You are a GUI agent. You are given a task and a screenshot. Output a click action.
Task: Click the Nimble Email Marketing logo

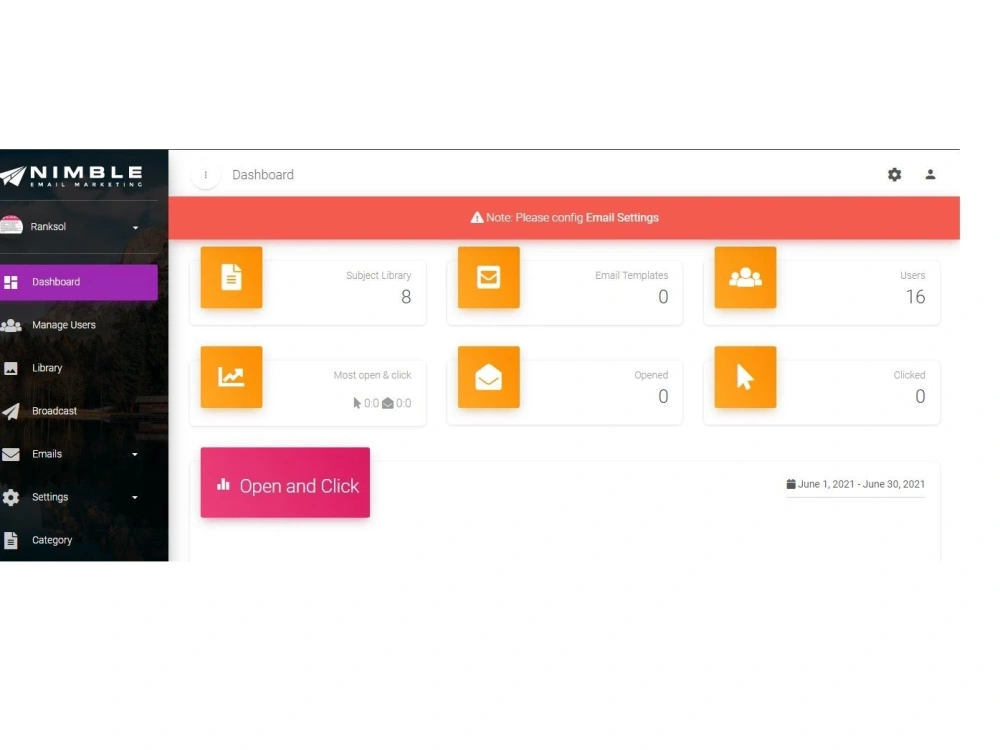tap(71, 175)
